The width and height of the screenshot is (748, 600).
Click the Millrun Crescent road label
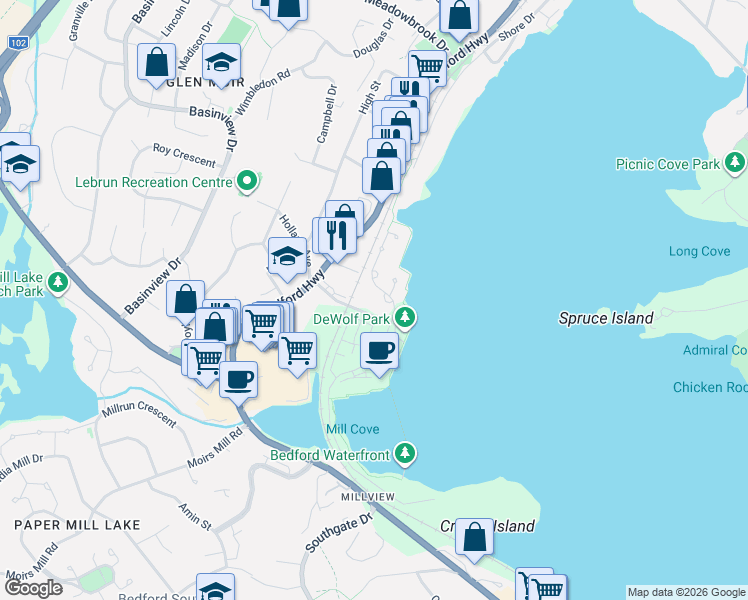139,414
